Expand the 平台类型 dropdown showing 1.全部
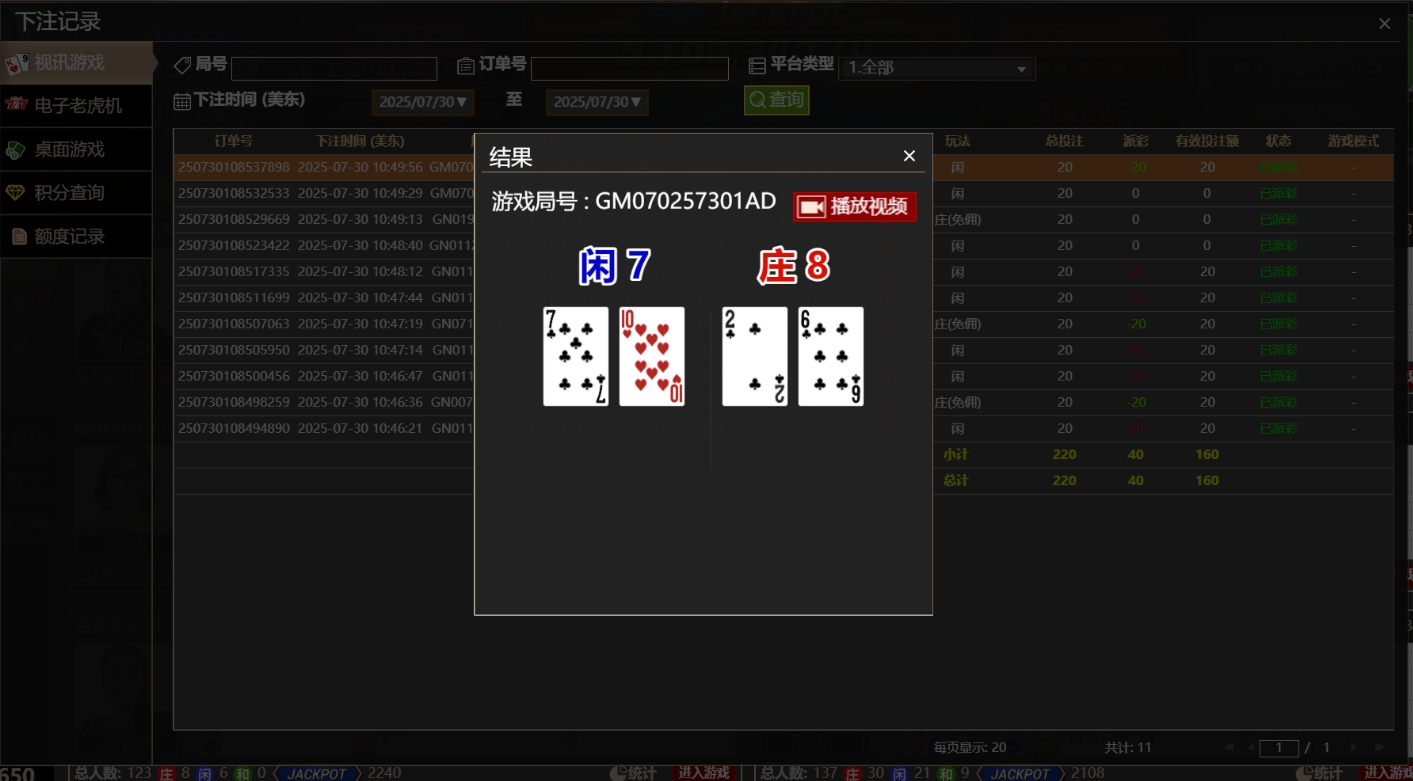Image resolution: width=1413 pixels, height=781 pixels. tap(936, 69)
